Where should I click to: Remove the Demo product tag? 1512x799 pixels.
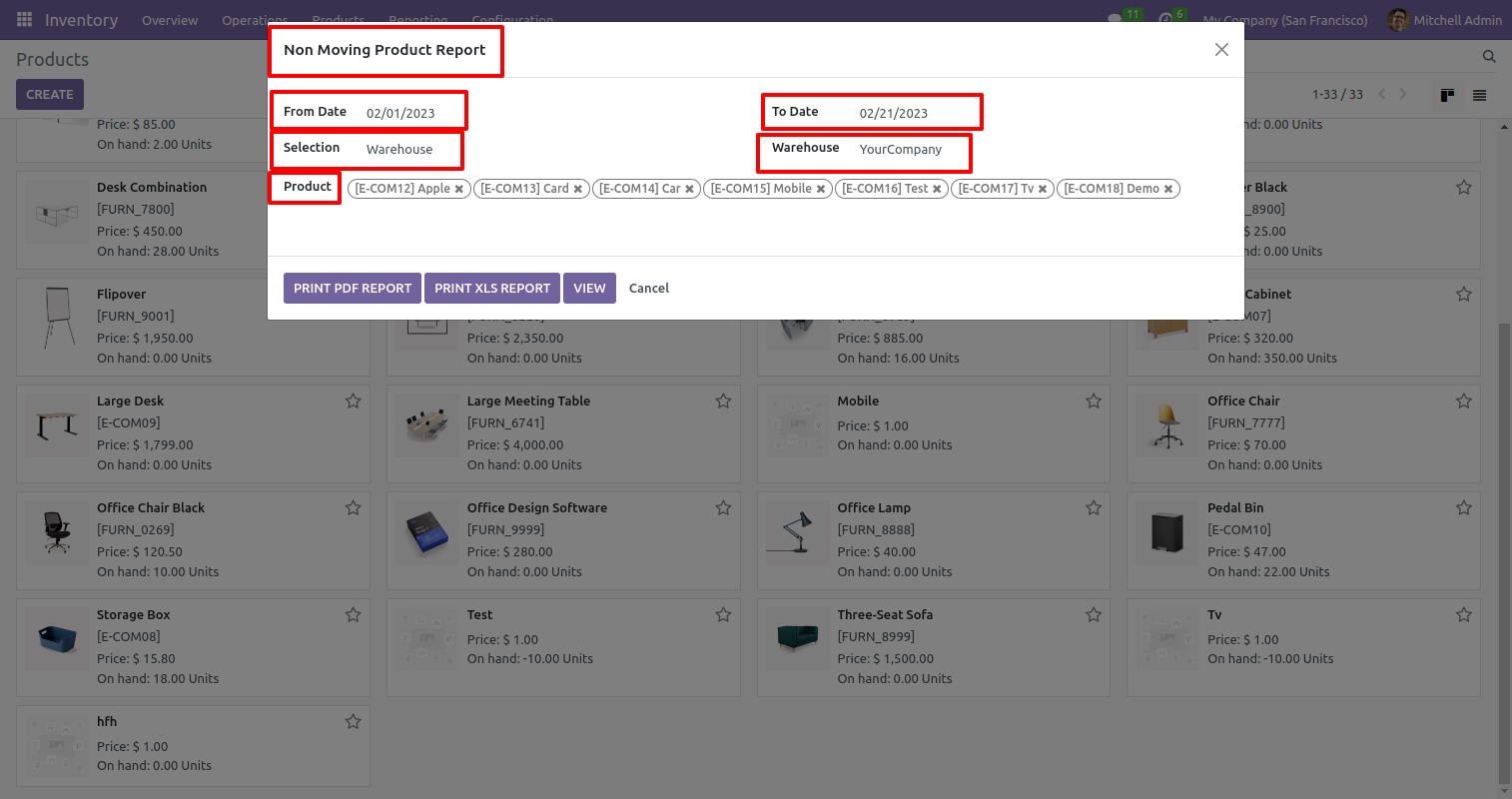click(1168, 189)
